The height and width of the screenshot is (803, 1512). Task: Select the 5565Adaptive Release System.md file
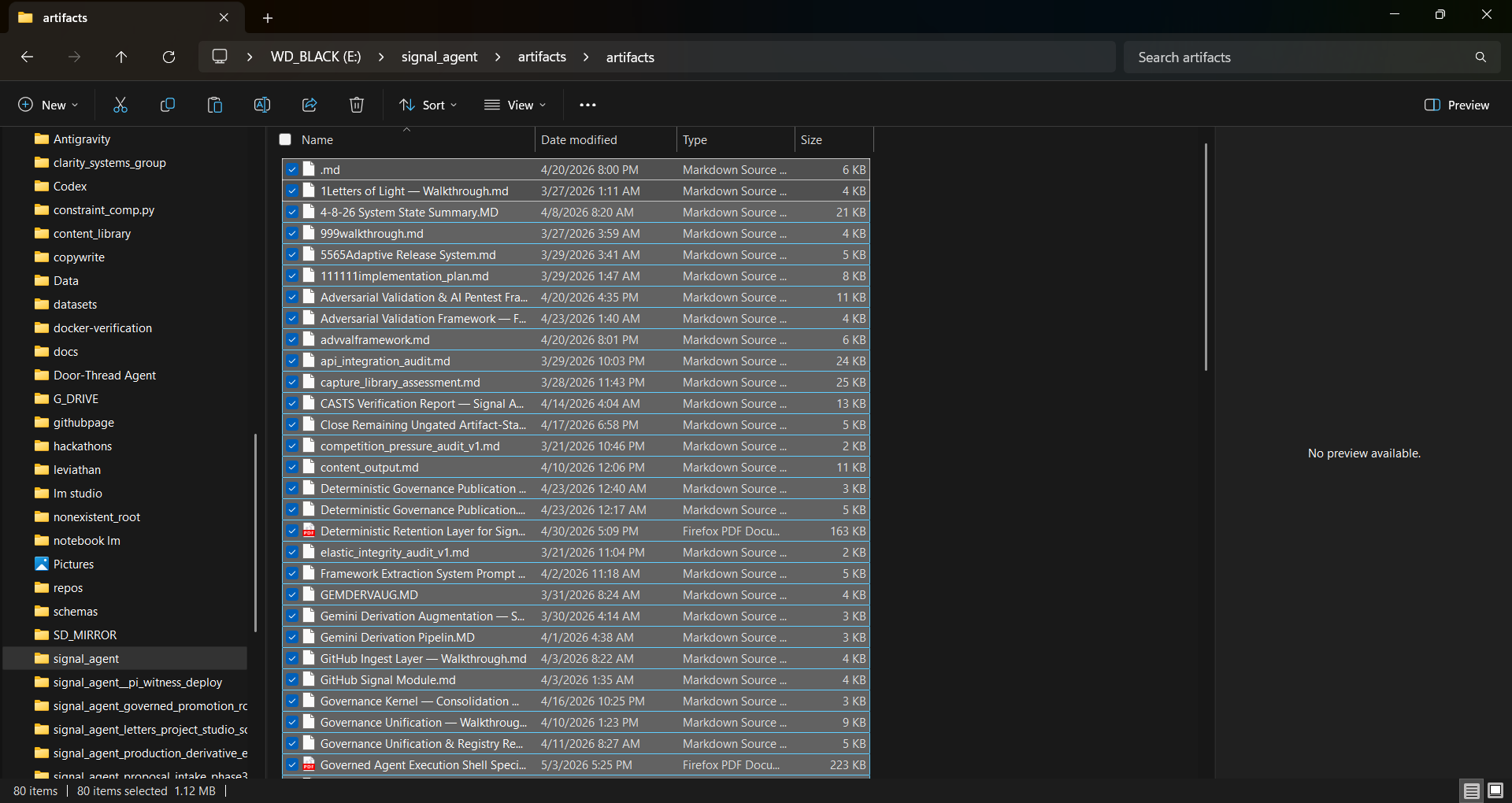point(576,254)
